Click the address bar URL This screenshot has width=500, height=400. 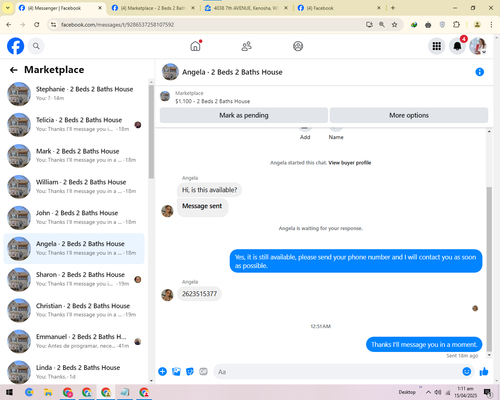(x=117, y=25)
